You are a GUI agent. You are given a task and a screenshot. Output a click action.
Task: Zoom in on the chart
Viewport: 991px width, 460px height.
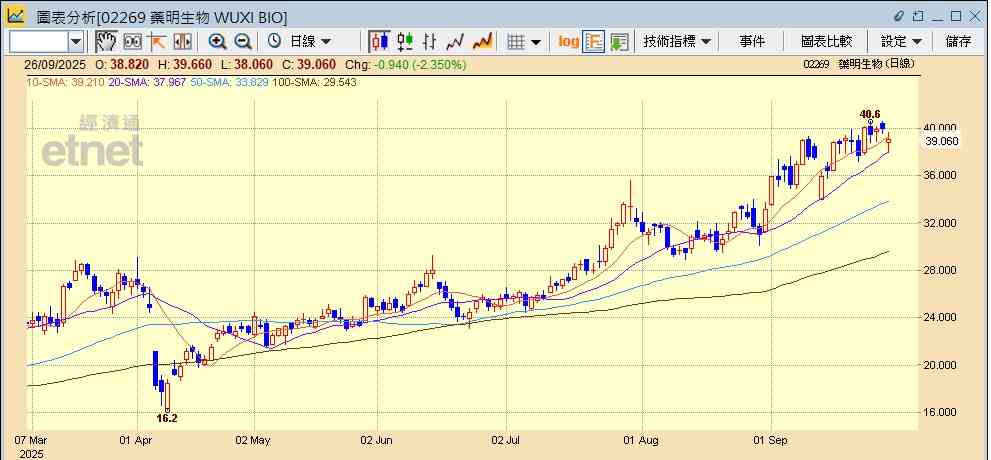pos(217,42)
